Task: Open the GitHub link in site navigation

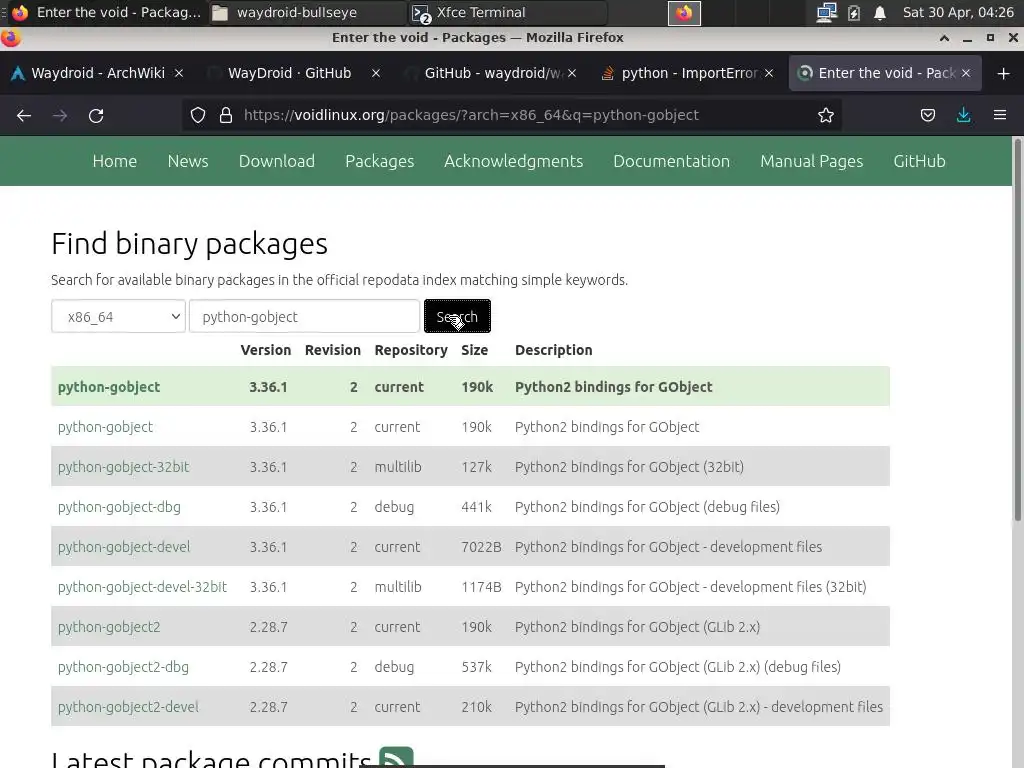Action: tap(920, 161)
